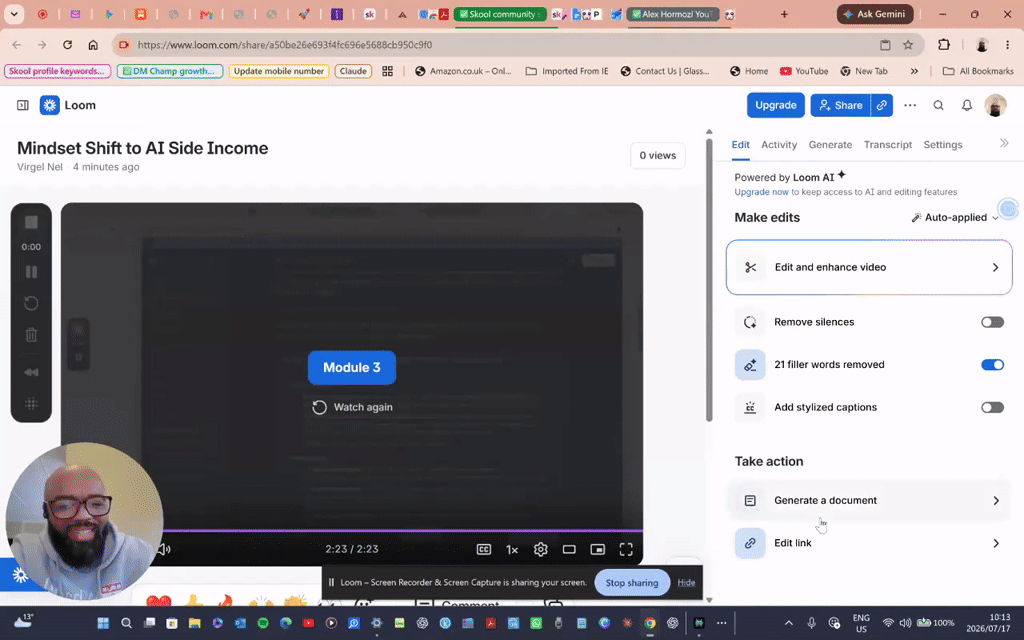Screen dimensions: 1024x640
Task: Click the browser address bar URL
Action: tap(285, 45)
